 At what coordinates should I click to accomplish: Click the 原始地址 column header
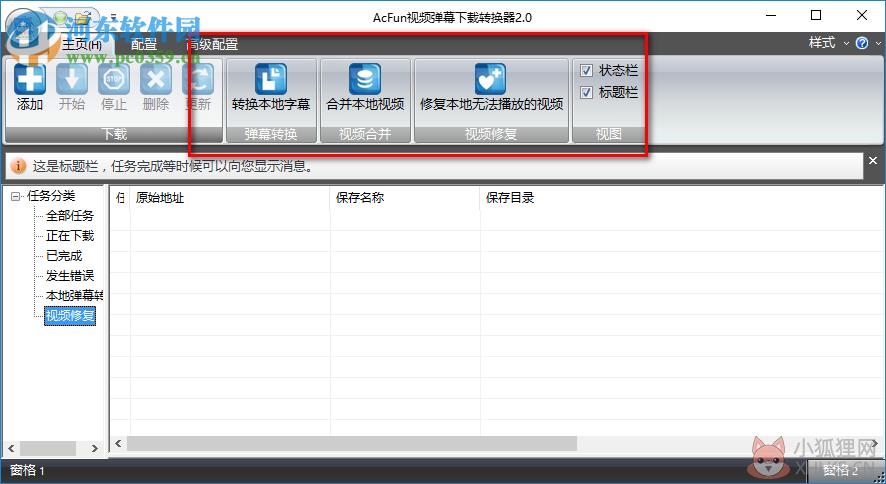(229, 198)
